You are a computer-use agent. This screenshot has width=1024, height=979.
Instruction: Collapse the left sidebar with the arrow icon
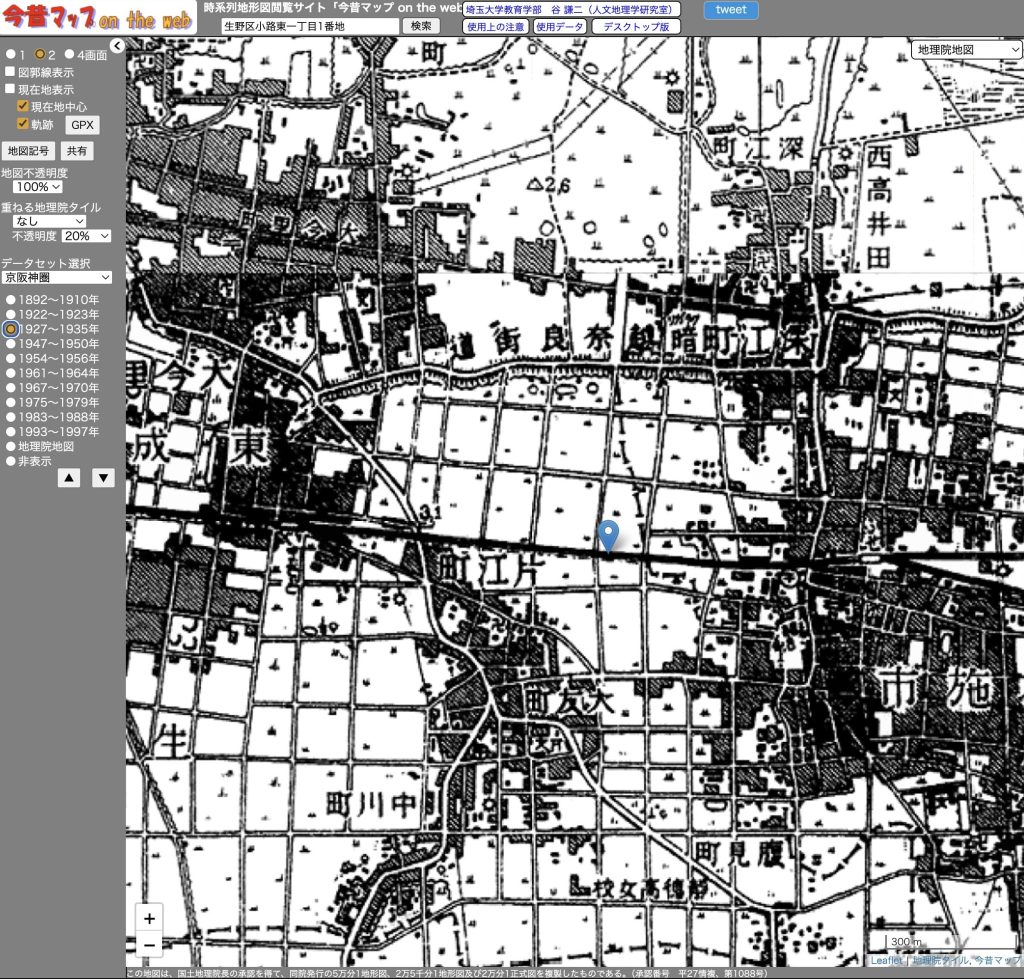click(117, 45)
